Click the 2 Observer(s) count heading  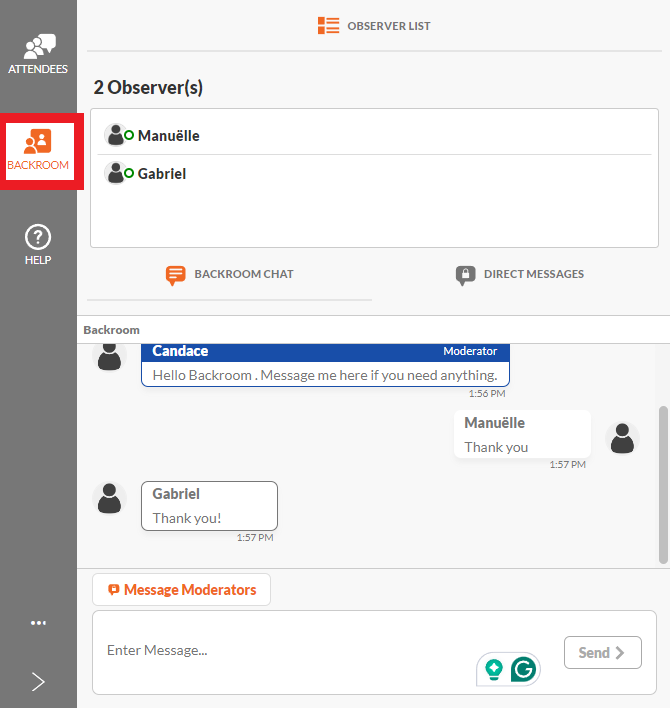coord(148,87)
